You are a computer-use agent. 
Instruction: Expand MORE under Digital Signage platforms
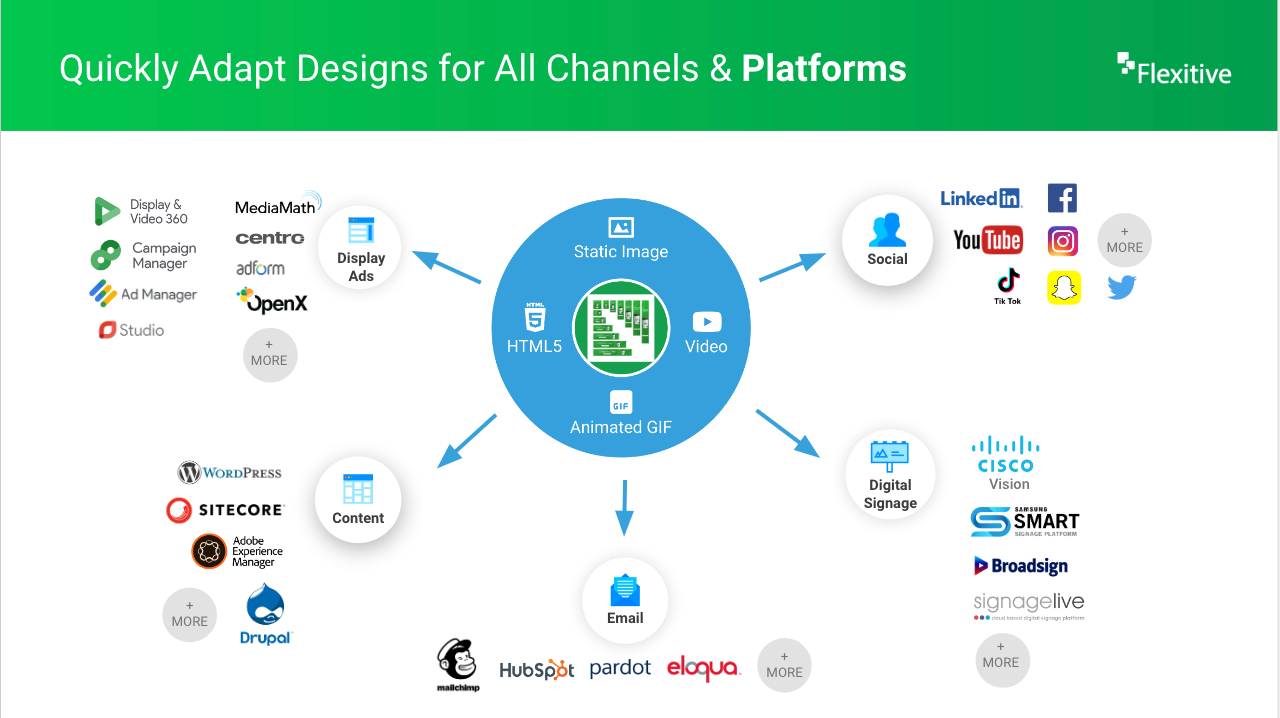[x=1002, y=660]
